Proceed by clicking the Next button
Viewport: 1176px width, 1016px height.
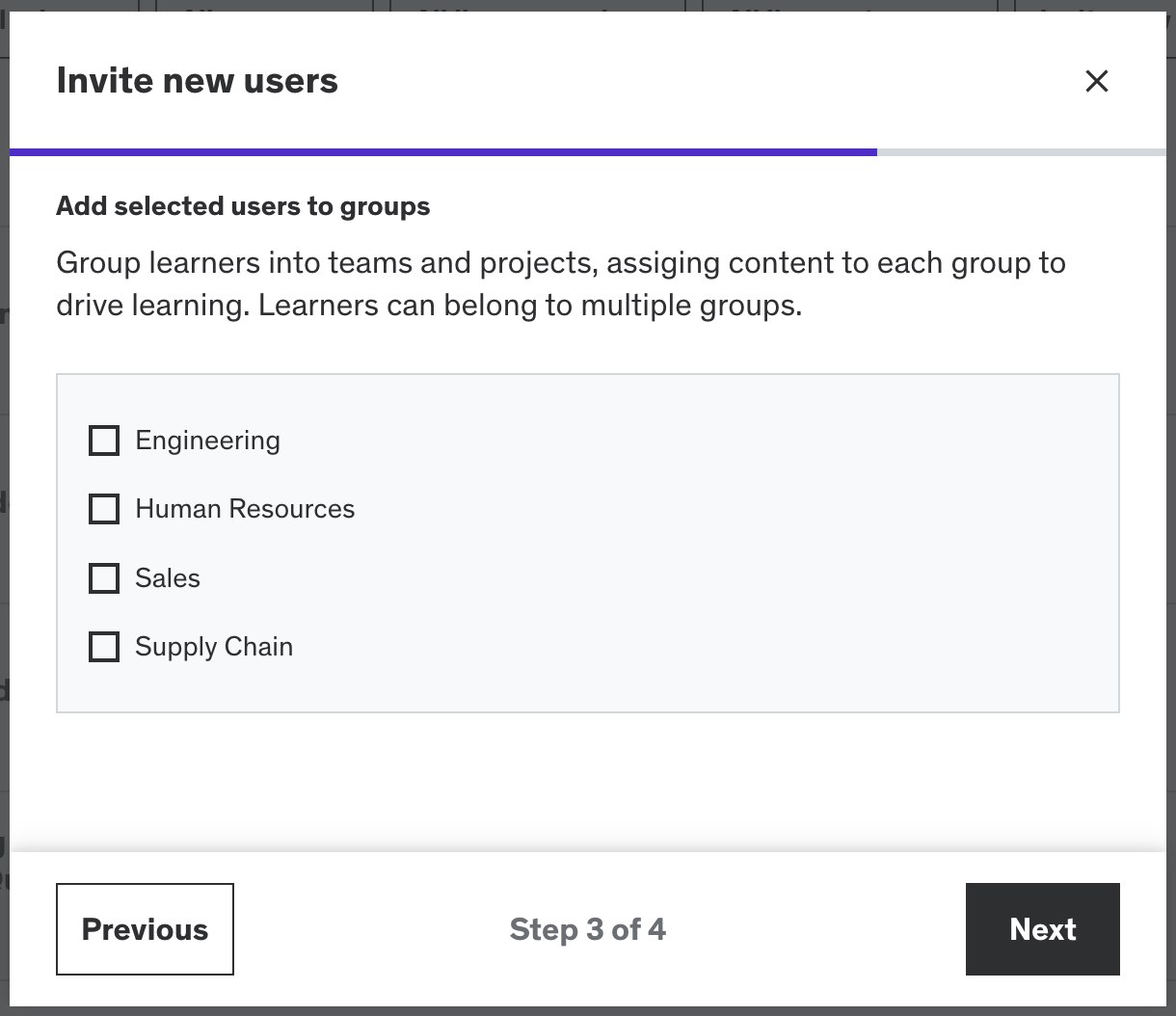click(1042, 929)
